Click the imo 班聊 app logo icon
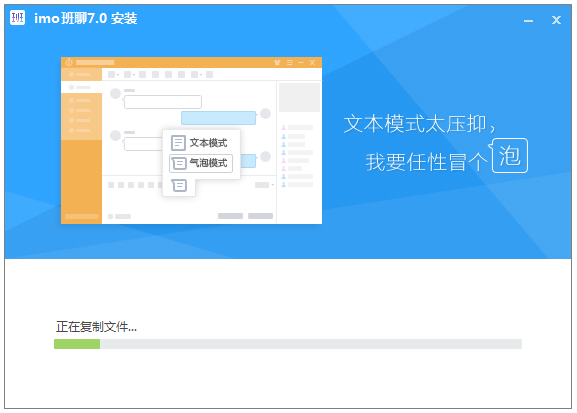 pyautogui.click(x=17, y=17)
